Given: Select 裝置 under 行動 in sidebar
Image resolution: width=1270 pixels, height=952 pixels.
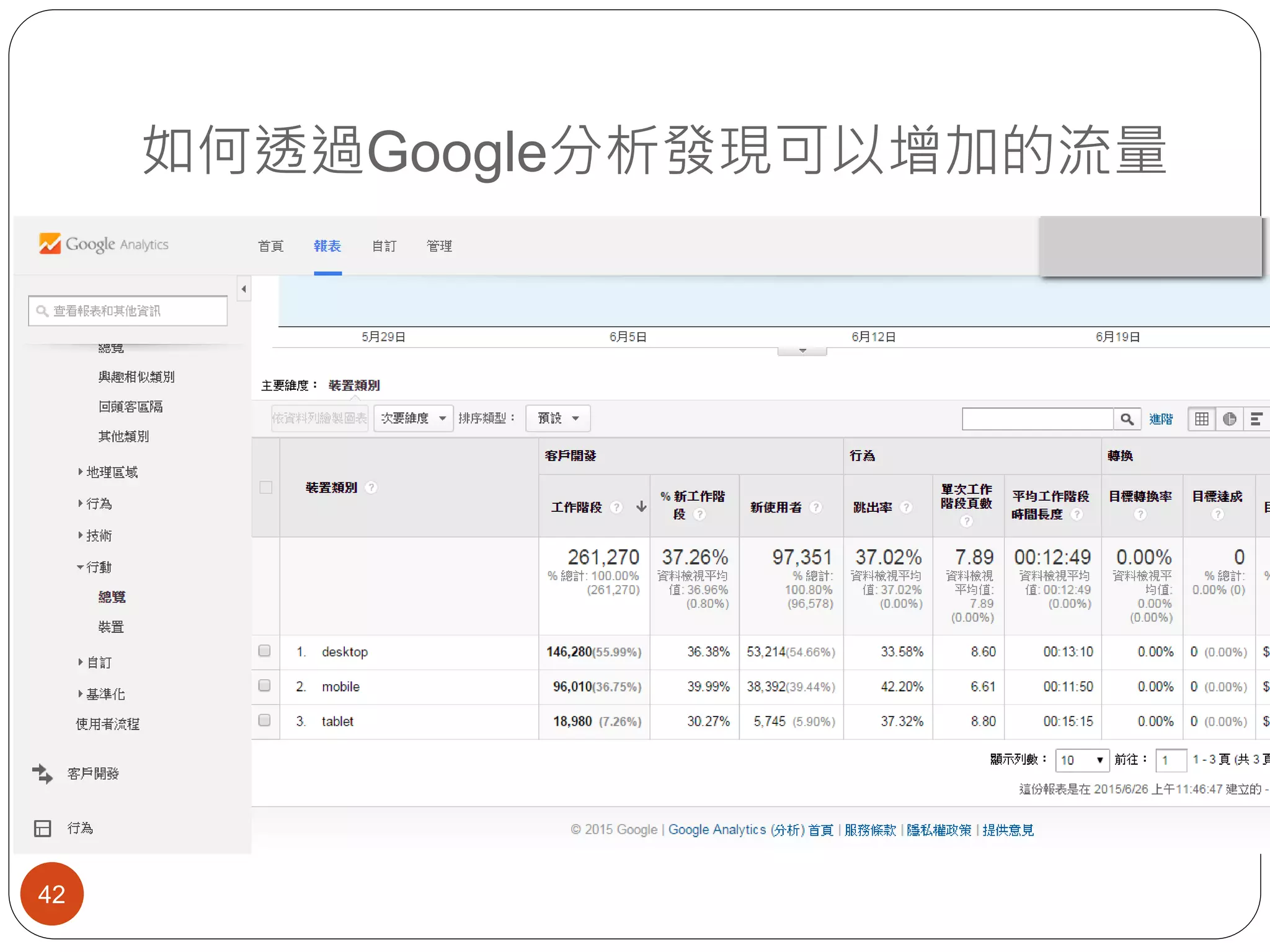Looking at the screenshot, I should (111, 627).
